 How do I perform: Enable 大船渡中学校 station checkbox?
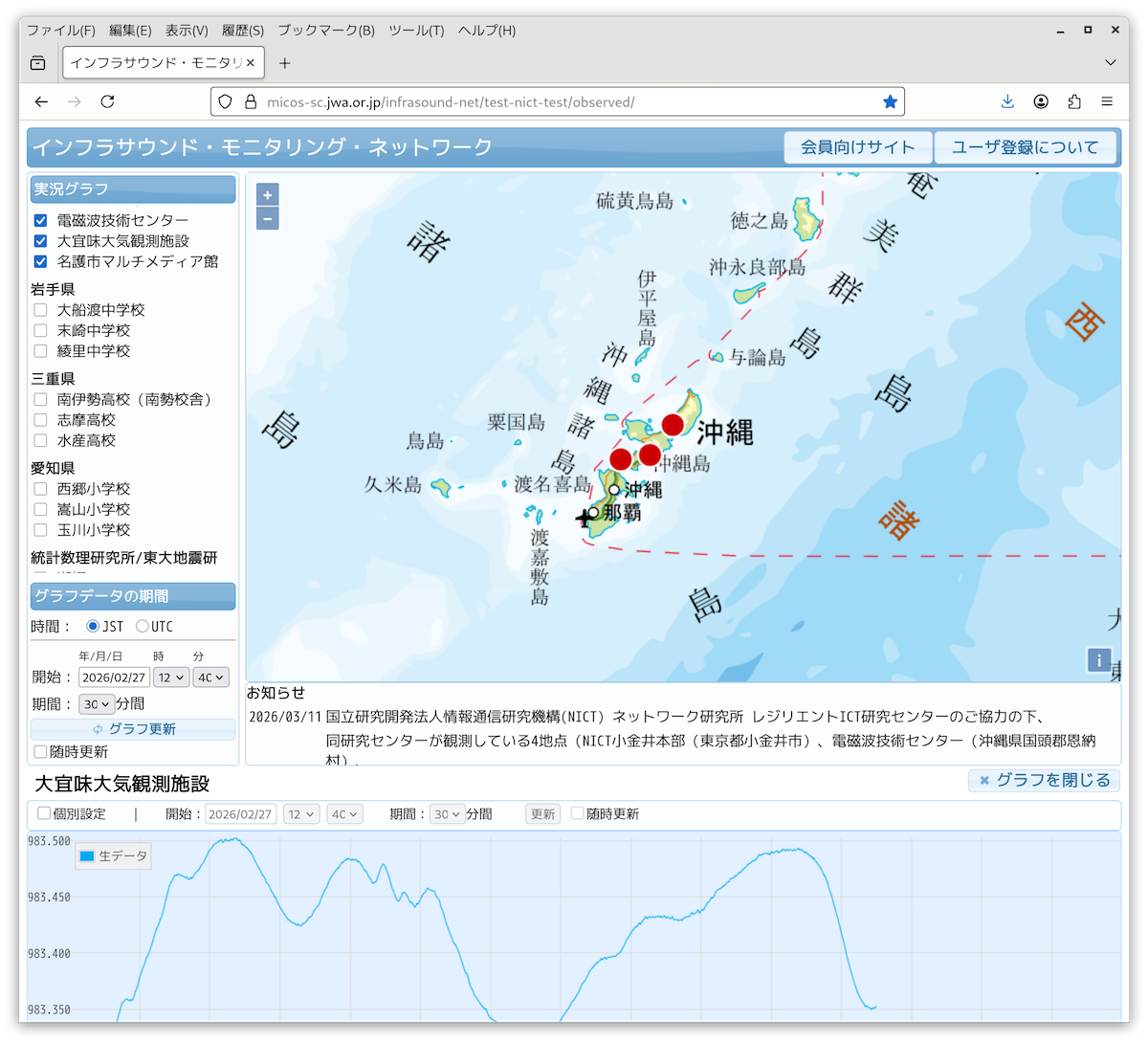40,310
